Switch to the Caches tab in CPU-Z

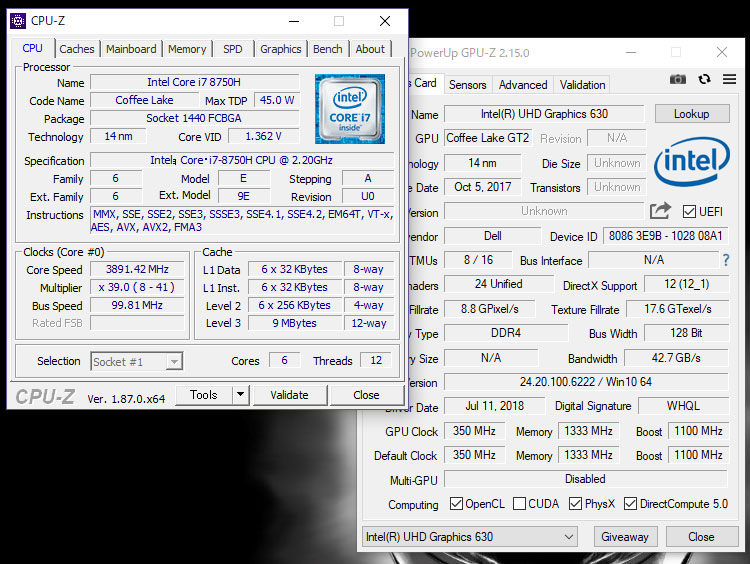coord(77,49)
